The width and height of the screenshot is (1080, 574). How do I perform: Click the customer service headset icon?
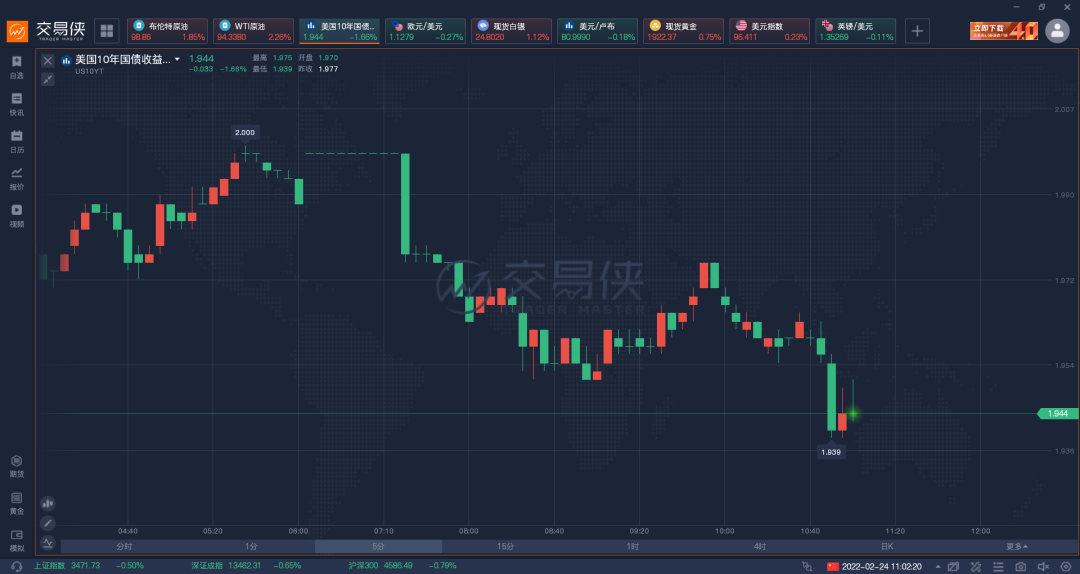[17, 566]
